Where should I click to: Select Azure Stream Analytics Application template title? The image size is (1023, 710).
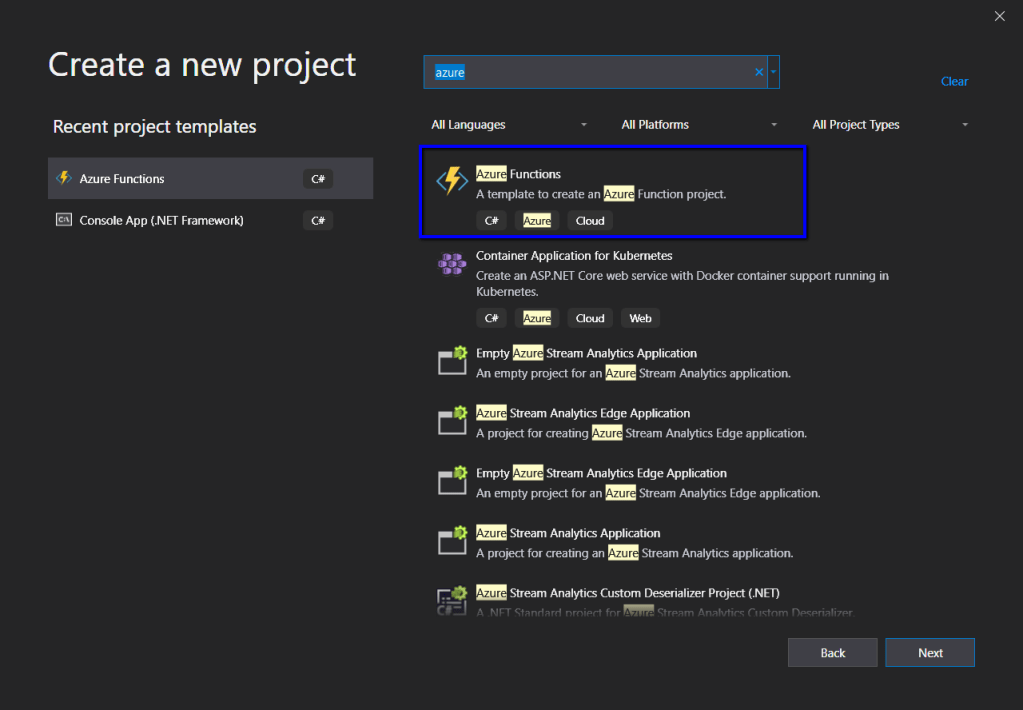tap(568, 533)
